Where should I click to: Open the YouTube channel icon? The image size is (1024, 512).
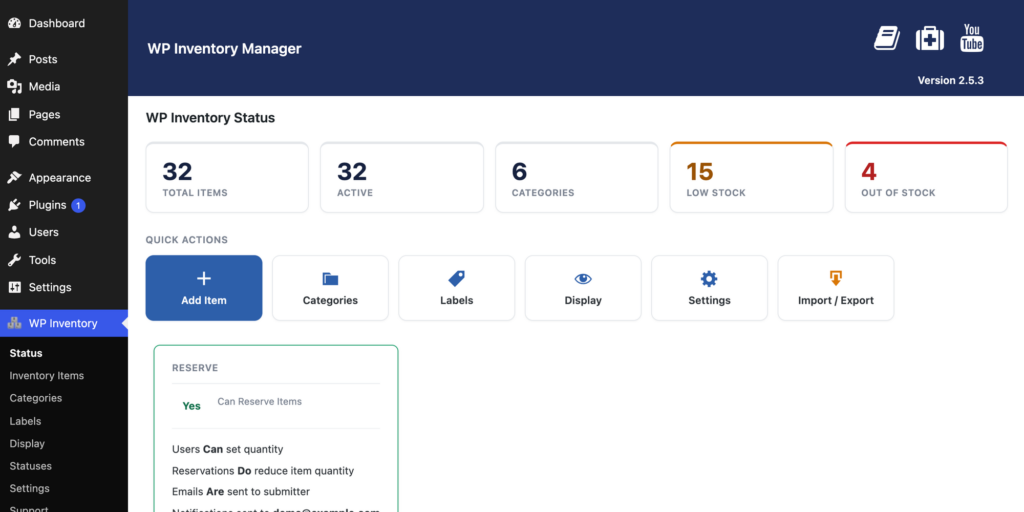(972, 38)
